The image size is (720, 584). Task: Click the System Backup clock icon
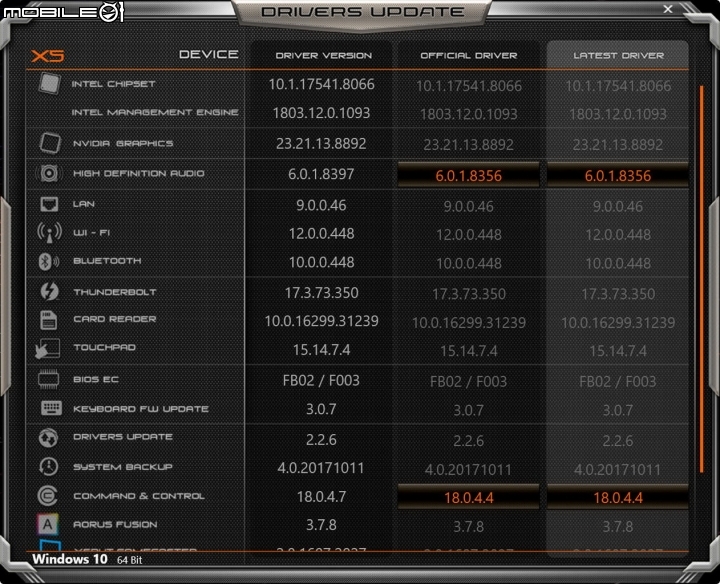coord(48,466)
